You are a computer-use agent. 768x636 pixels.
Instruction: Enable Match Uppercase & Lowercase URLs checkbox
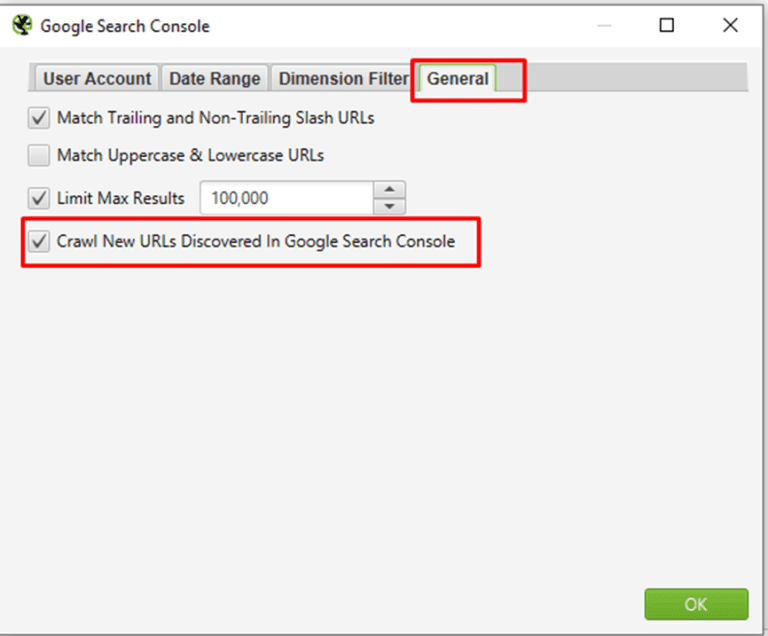[39, 155]
